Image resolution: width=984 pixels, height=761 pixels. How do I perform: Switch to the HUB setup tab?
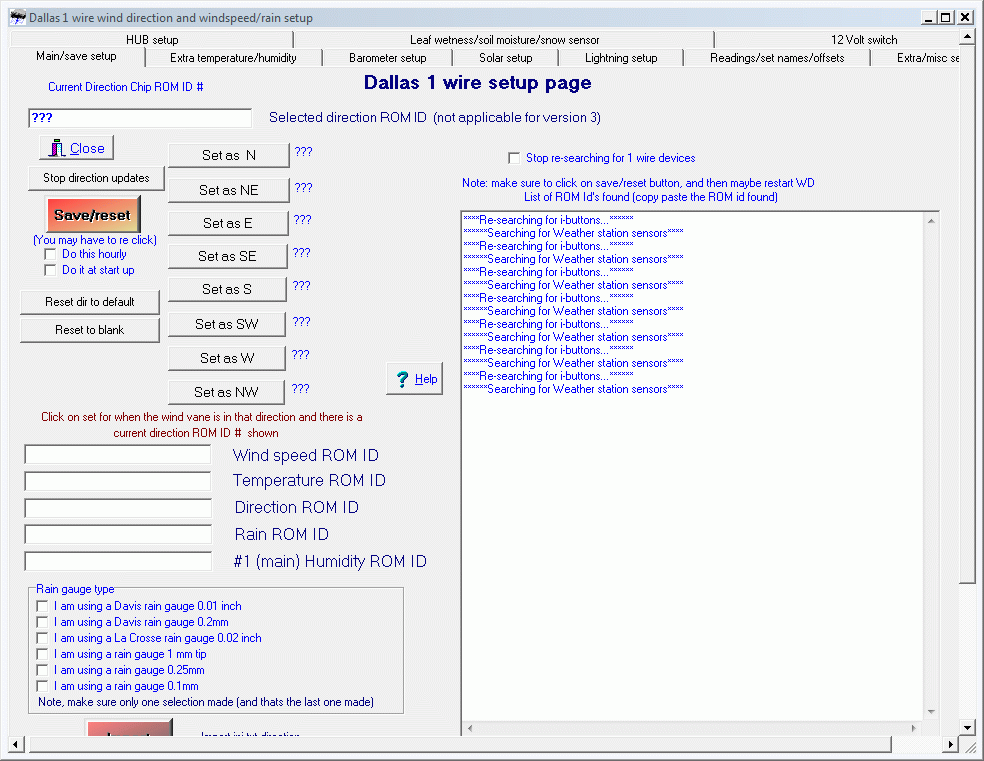152,40
